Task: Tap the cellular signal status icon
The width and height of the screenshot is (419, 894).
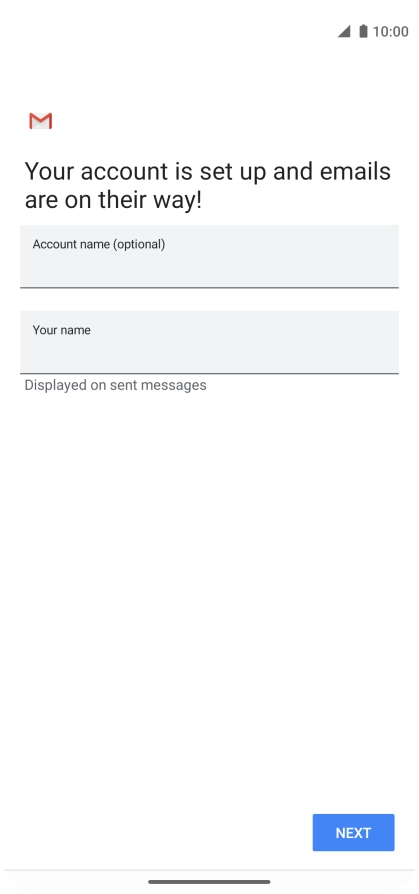Action: click(x=344, y=31)
